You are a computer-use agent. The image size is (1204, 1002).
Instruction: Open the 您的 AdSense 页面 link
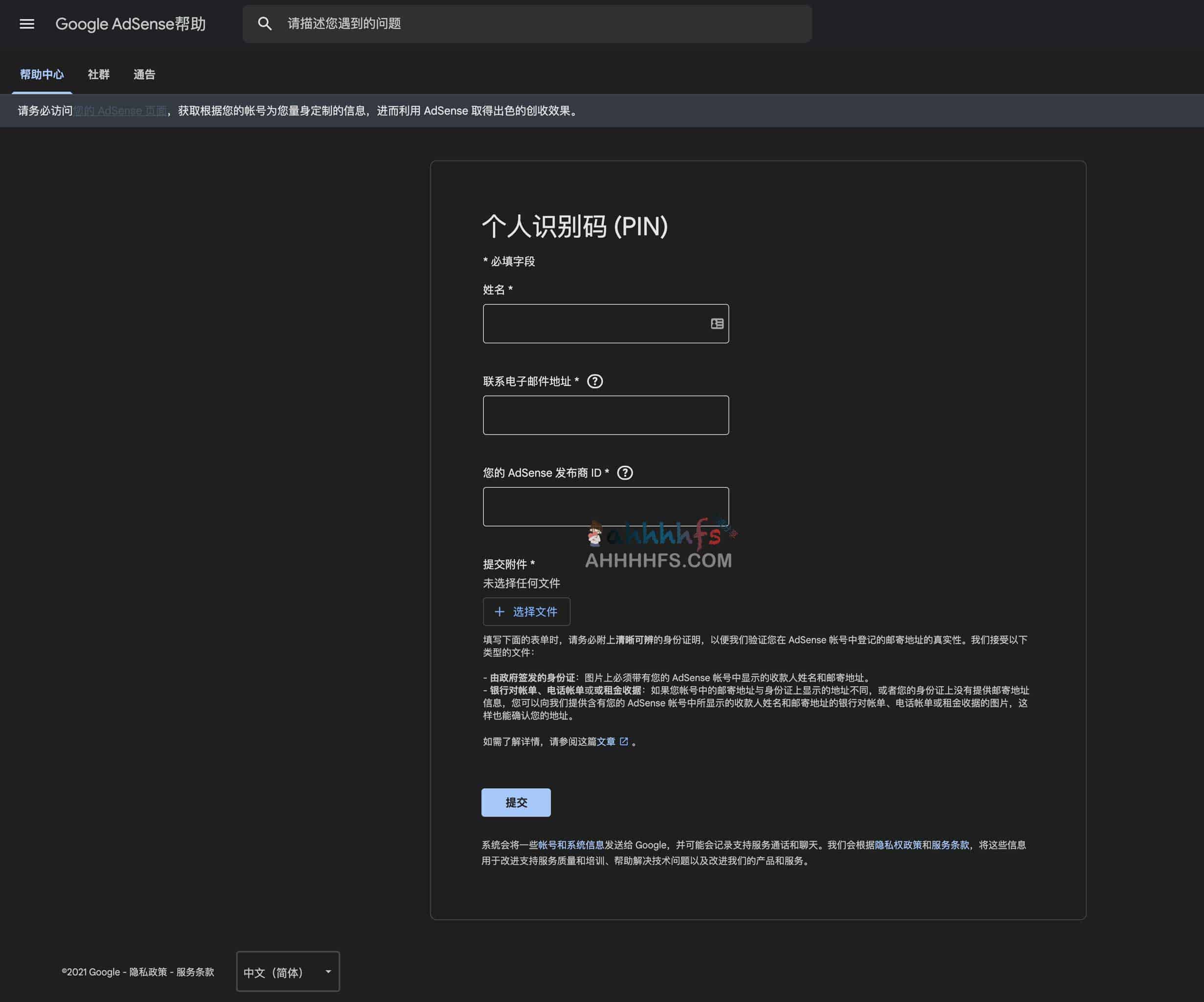(120, 111)
